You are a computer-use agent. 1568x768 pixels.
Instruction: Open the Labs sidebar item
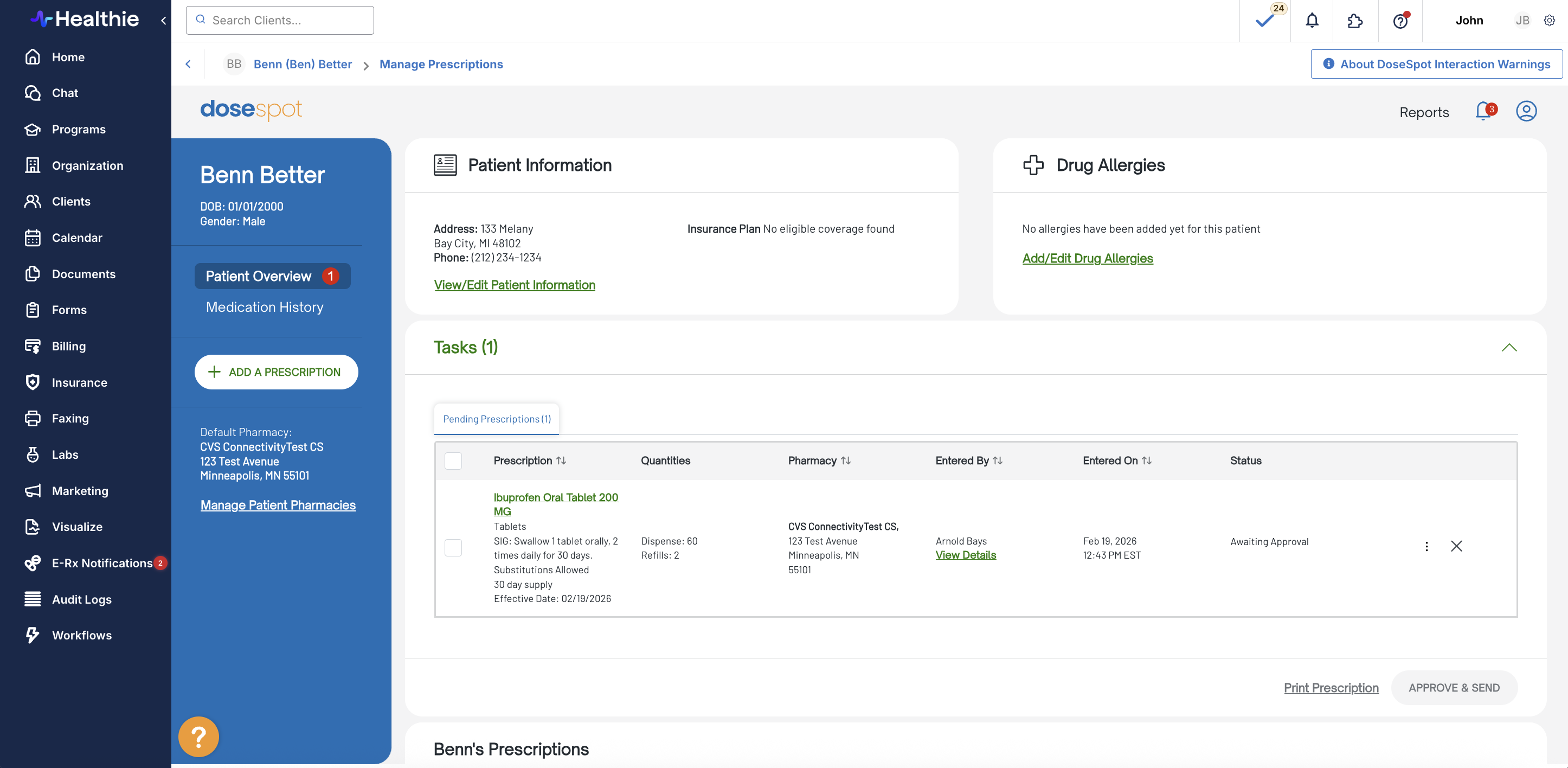pyautogui.click(x=65, y=455)
